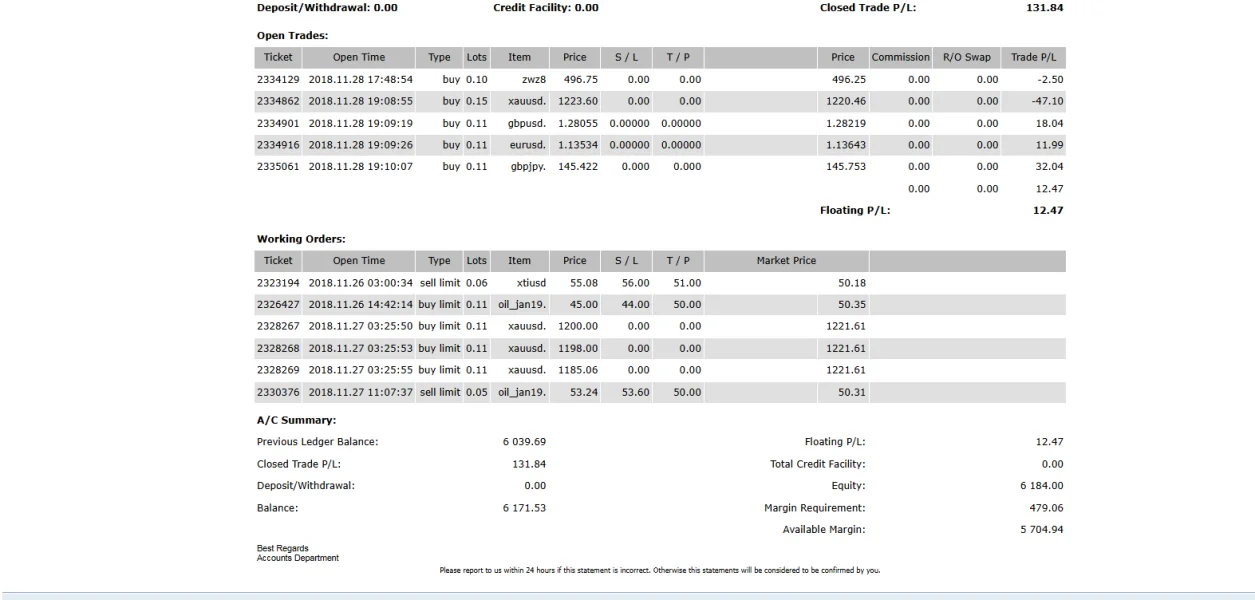The image size is (1255, 600).
Task: Click ticket 2334901 in Open Trades
Action: pyautogui.click(x=278, y=123)
